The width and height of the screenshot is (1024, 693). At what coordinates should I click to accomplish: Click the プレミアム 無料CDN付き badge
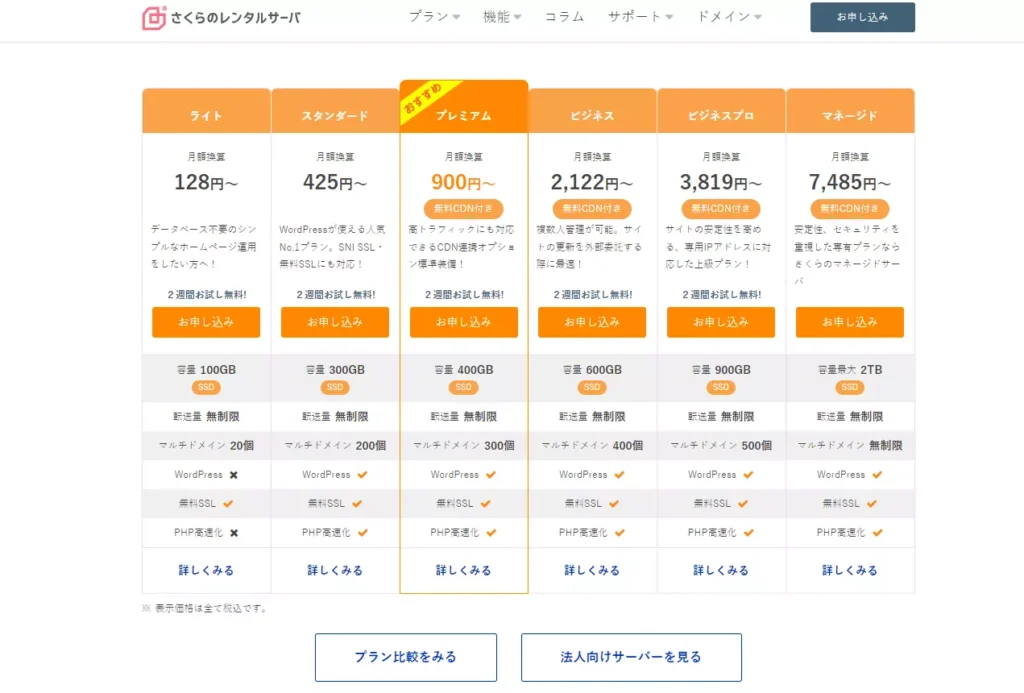point(464,208)
